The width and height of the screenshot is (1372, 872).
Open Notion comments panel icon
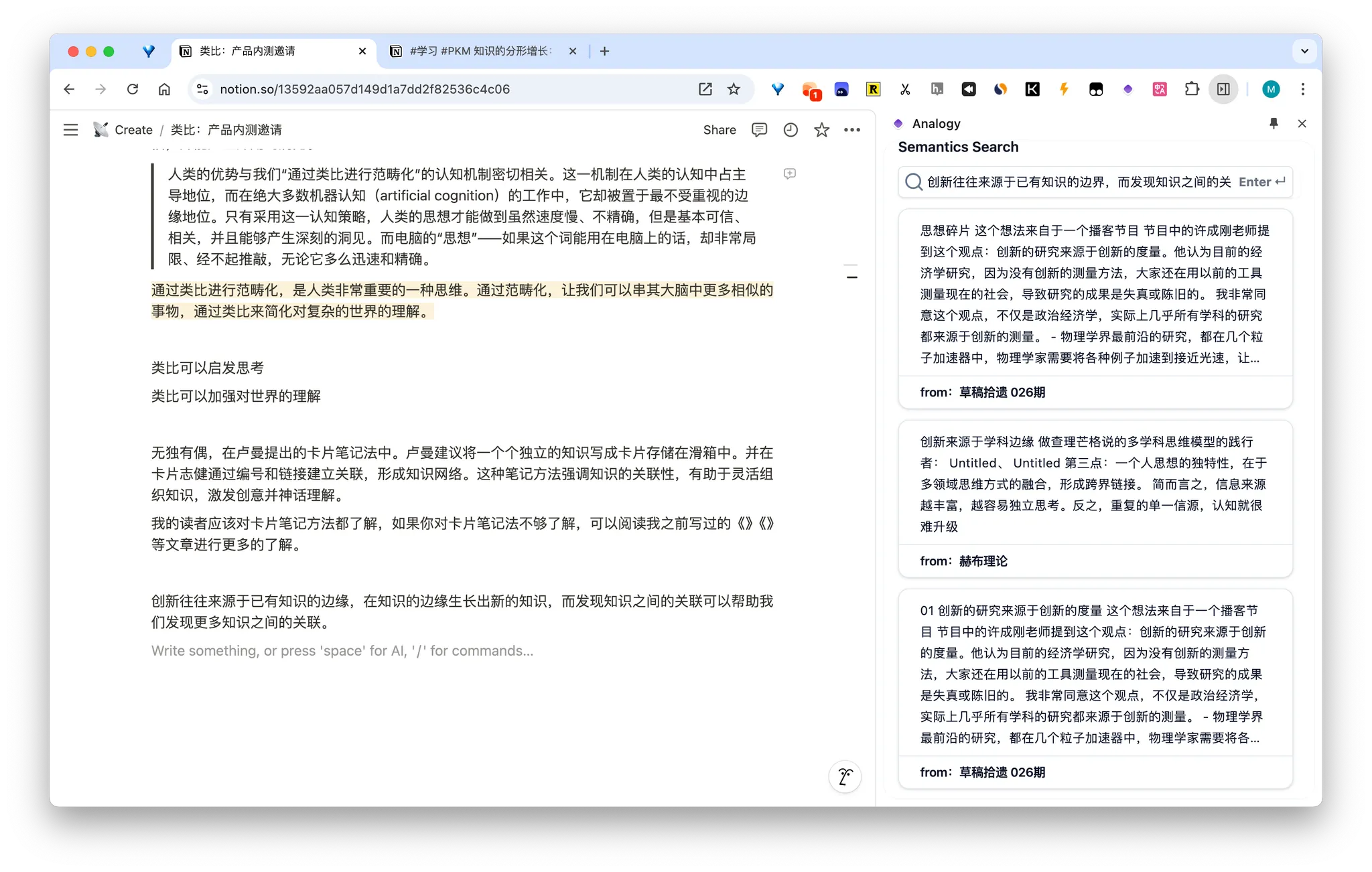(759, 130)
